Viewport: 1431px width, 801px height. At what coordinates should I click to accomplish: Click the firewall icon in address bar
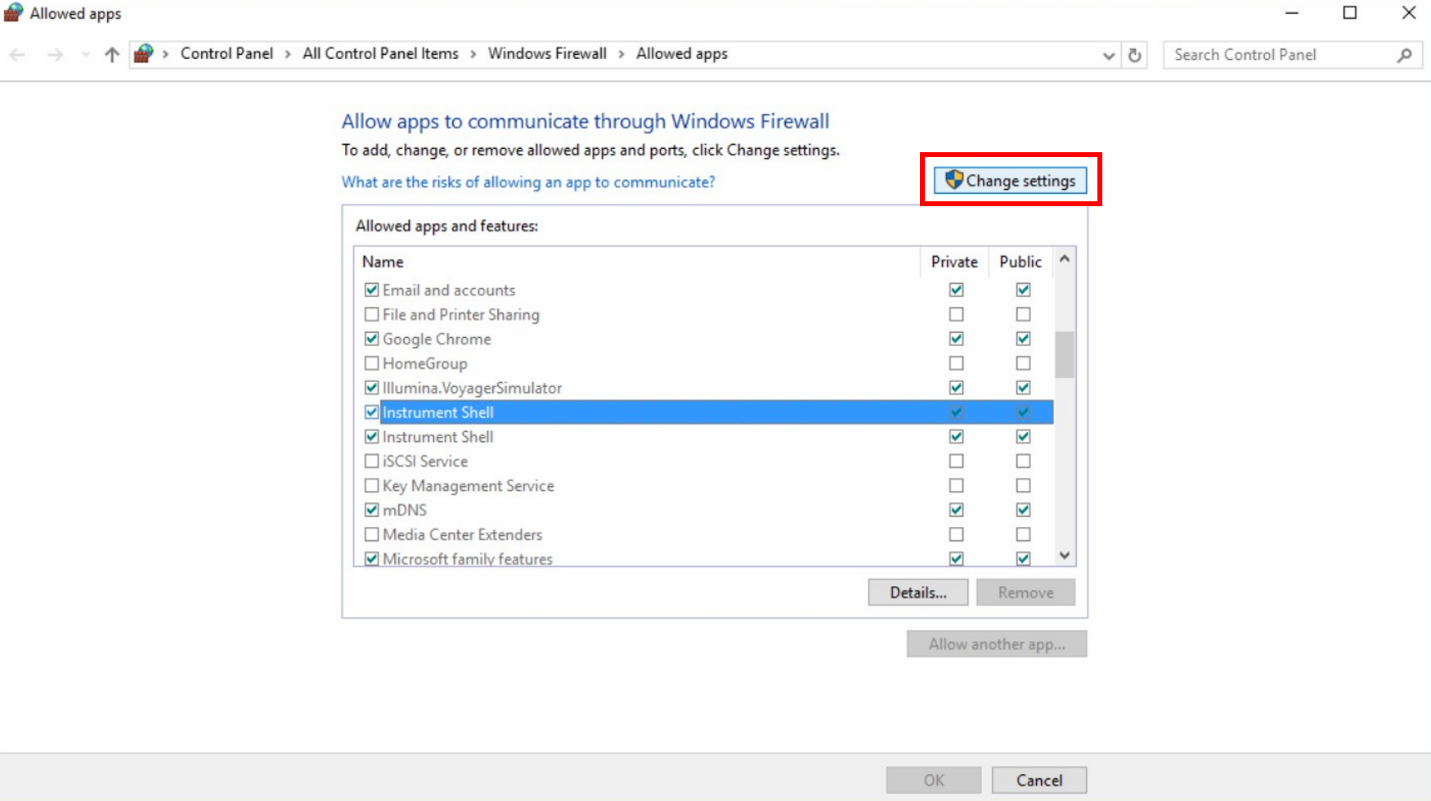tap(144, 54)
